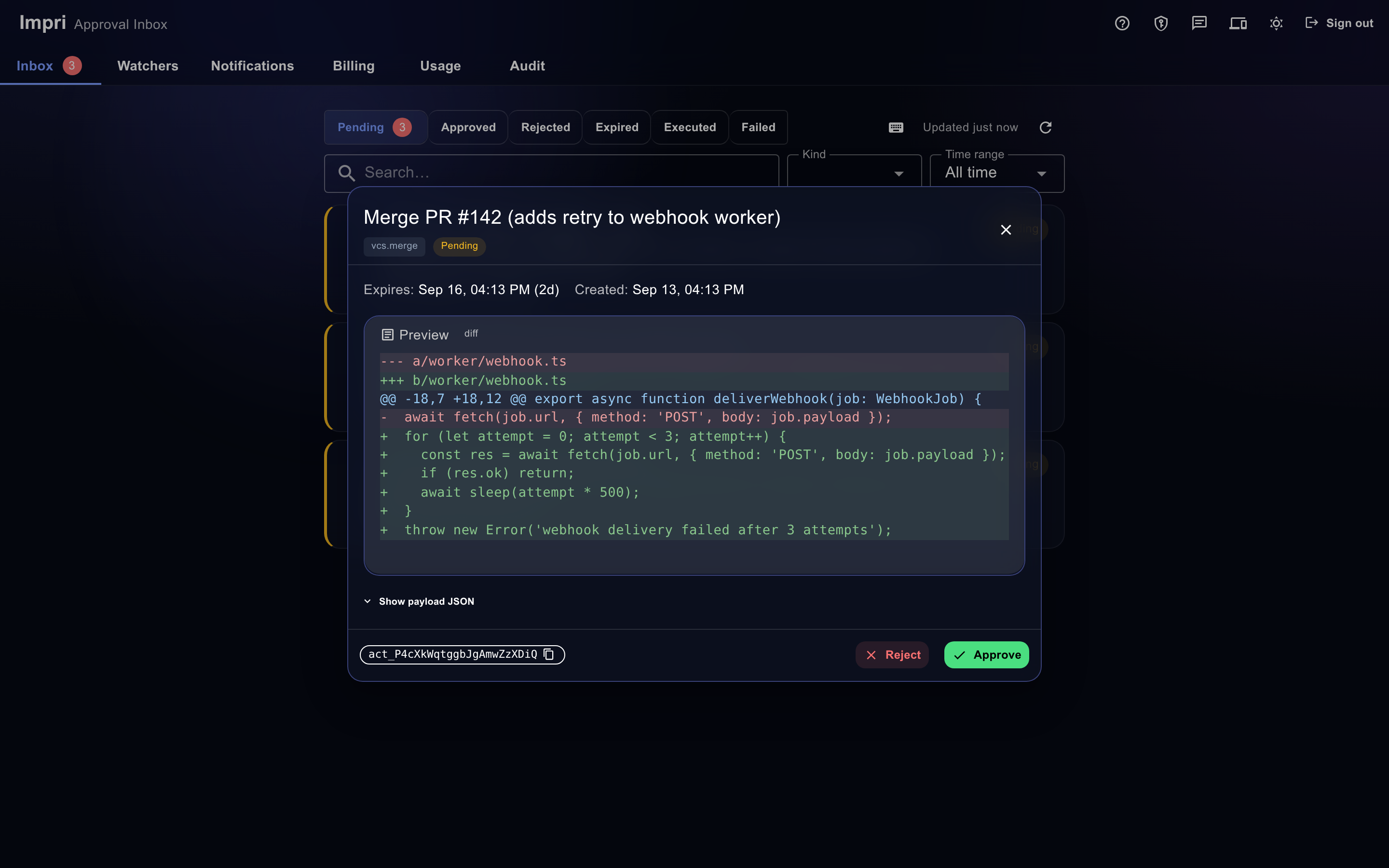Image resolution: width=1389 pixels, height=868 pixels.
Task: Copy the action ID to clipboard
Action: pyautogui.click(x=549, y=654)
